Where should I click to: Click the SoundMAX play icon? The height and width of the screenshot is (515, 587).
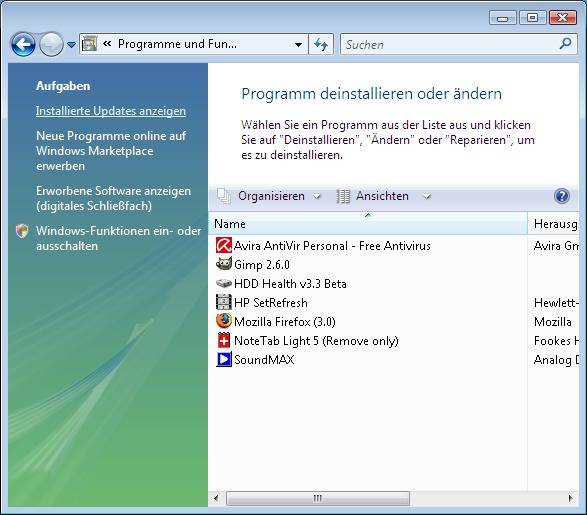coord(224,359)
